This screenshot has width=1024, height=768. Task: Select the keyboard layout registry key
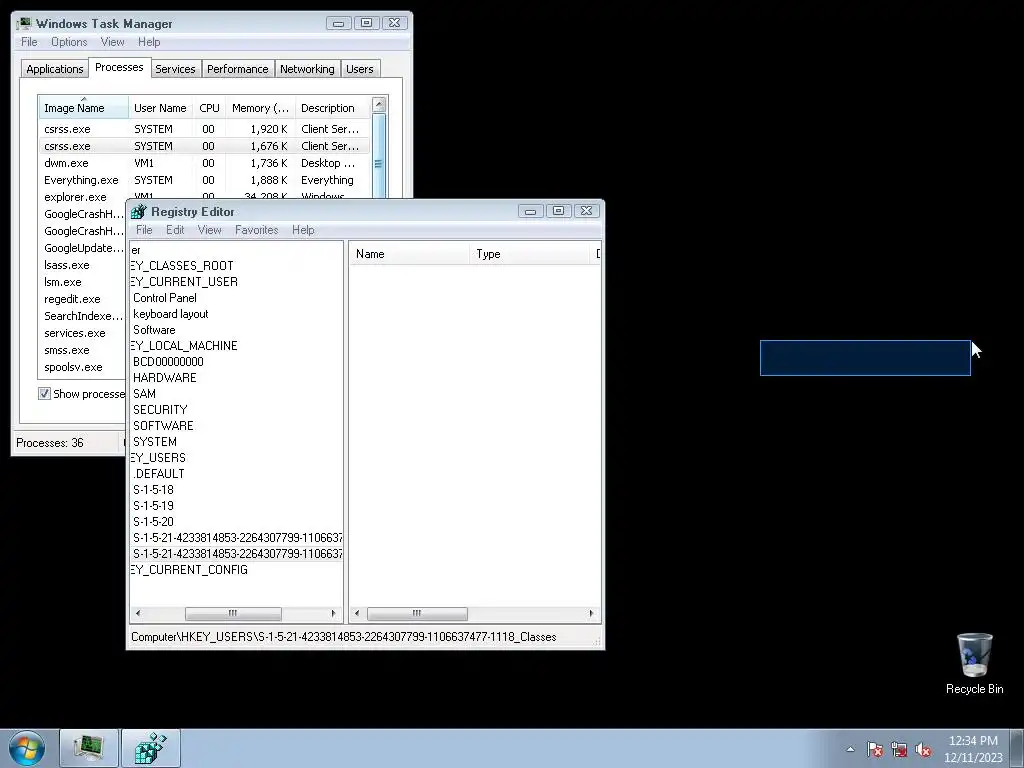click(170, 314)
